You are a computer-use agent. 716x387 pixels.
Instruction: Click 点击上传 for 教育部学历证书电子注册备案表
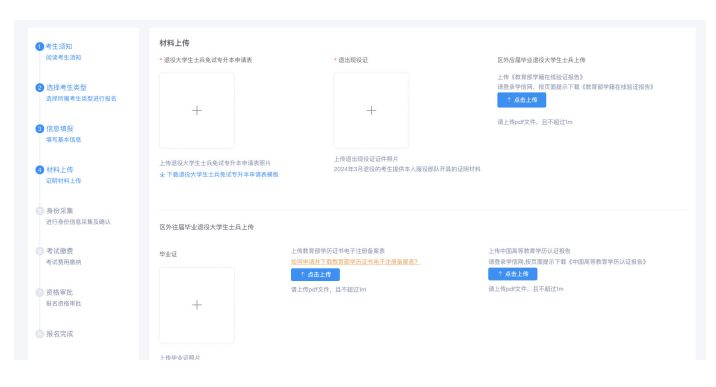click(315, 275)
